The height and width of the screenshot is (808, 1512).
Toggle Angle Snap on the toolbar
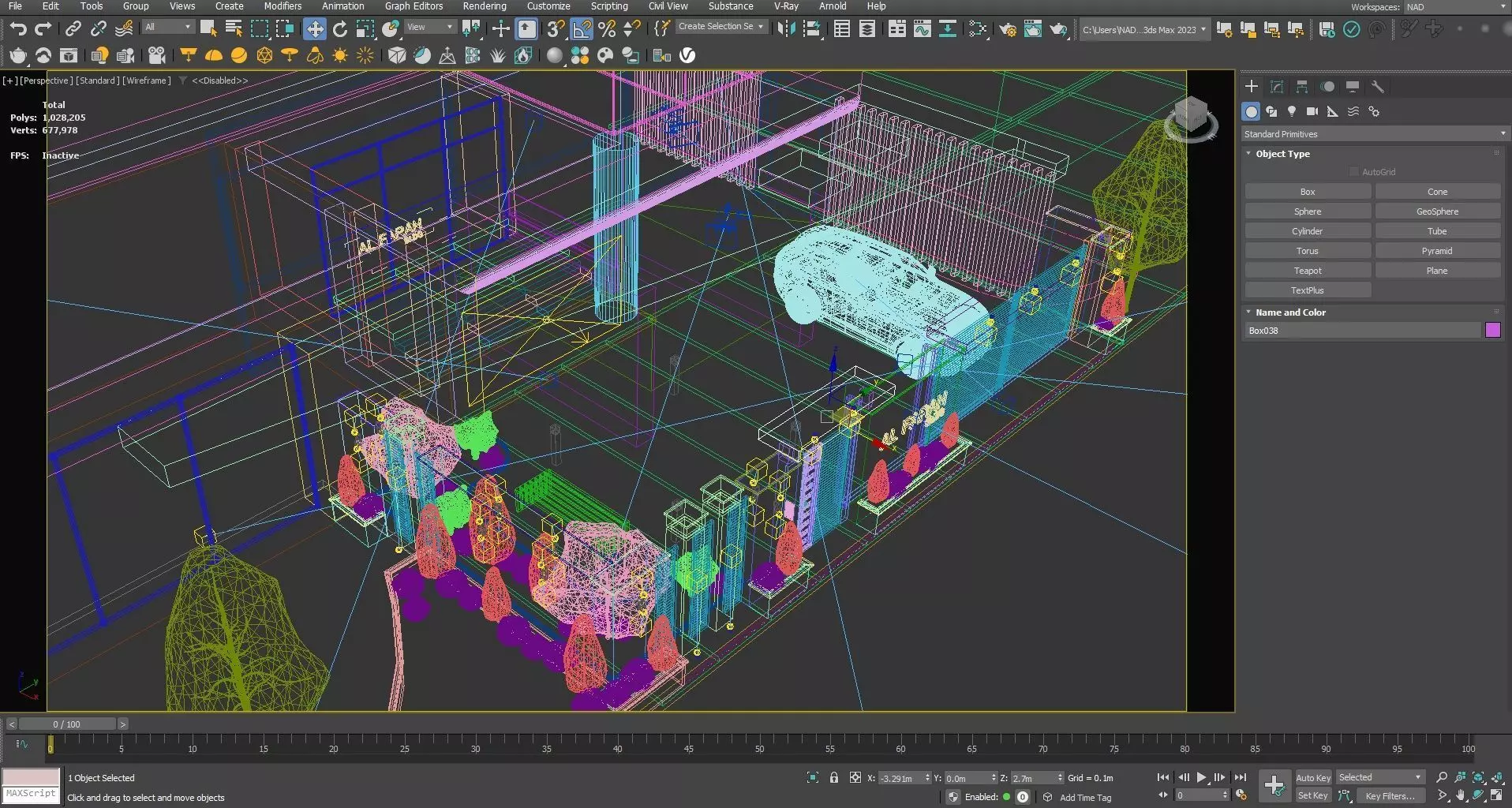[582, 29]
